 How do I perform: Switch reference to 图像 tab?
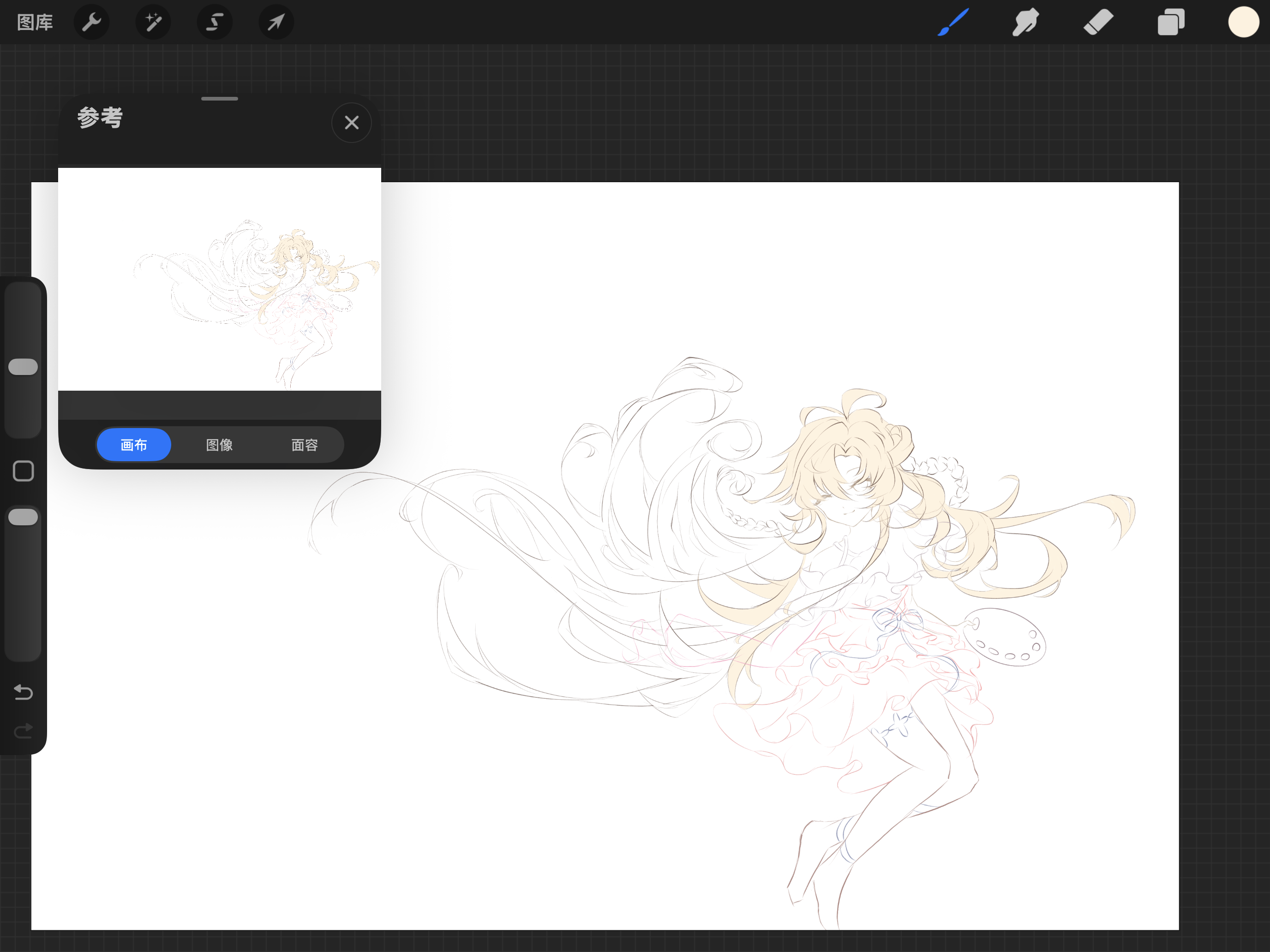click(219, 445)
